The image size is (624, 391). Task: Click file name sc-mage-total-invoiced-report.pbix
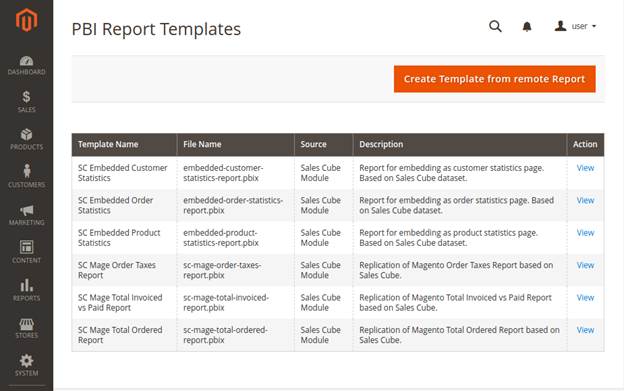tap(226, 303)
